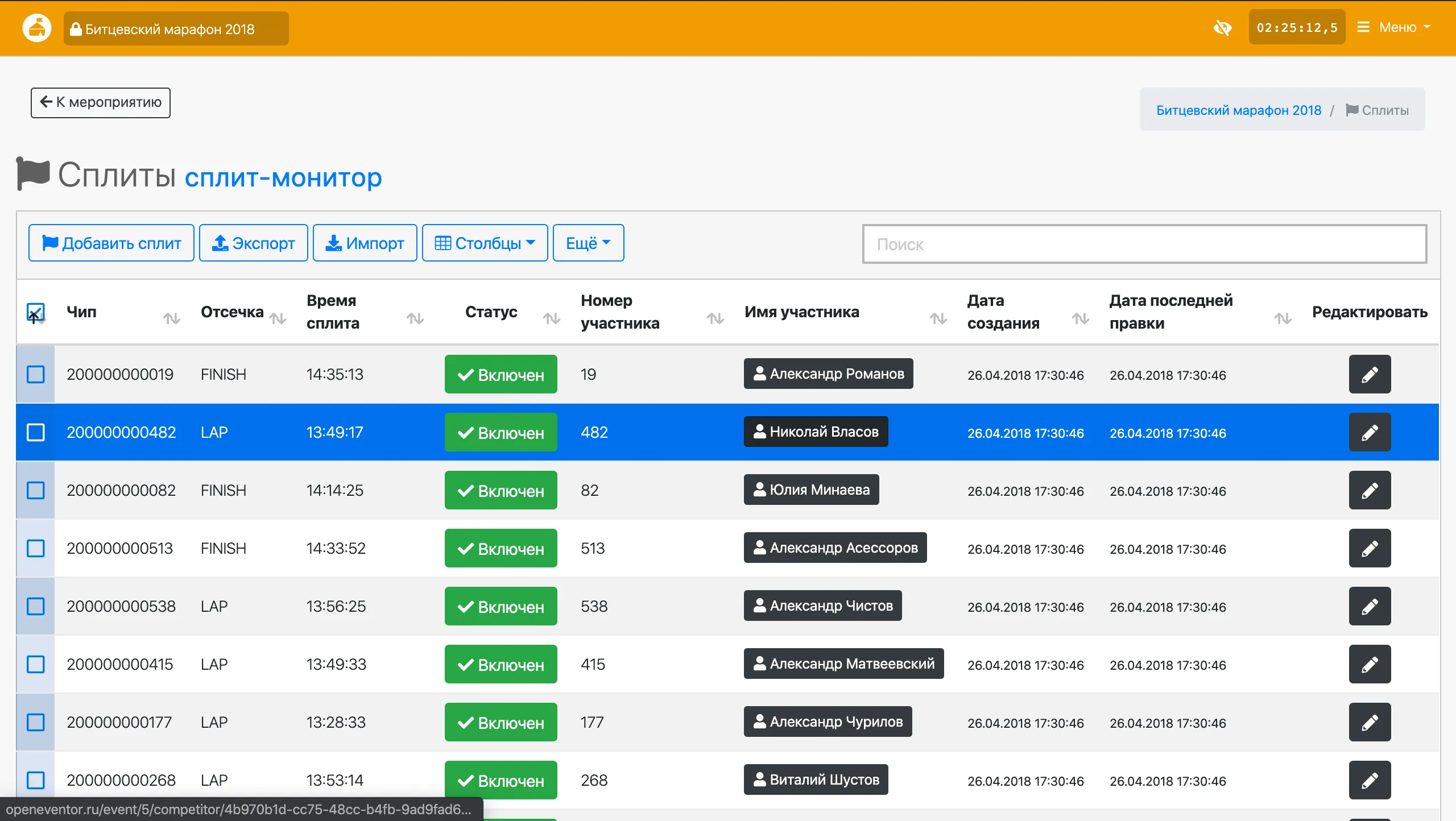The height and width of the screenshot is (821, 1456).
Task: Click pencil edit icon for Александр Романов row
Action: tap(1369, 375)
